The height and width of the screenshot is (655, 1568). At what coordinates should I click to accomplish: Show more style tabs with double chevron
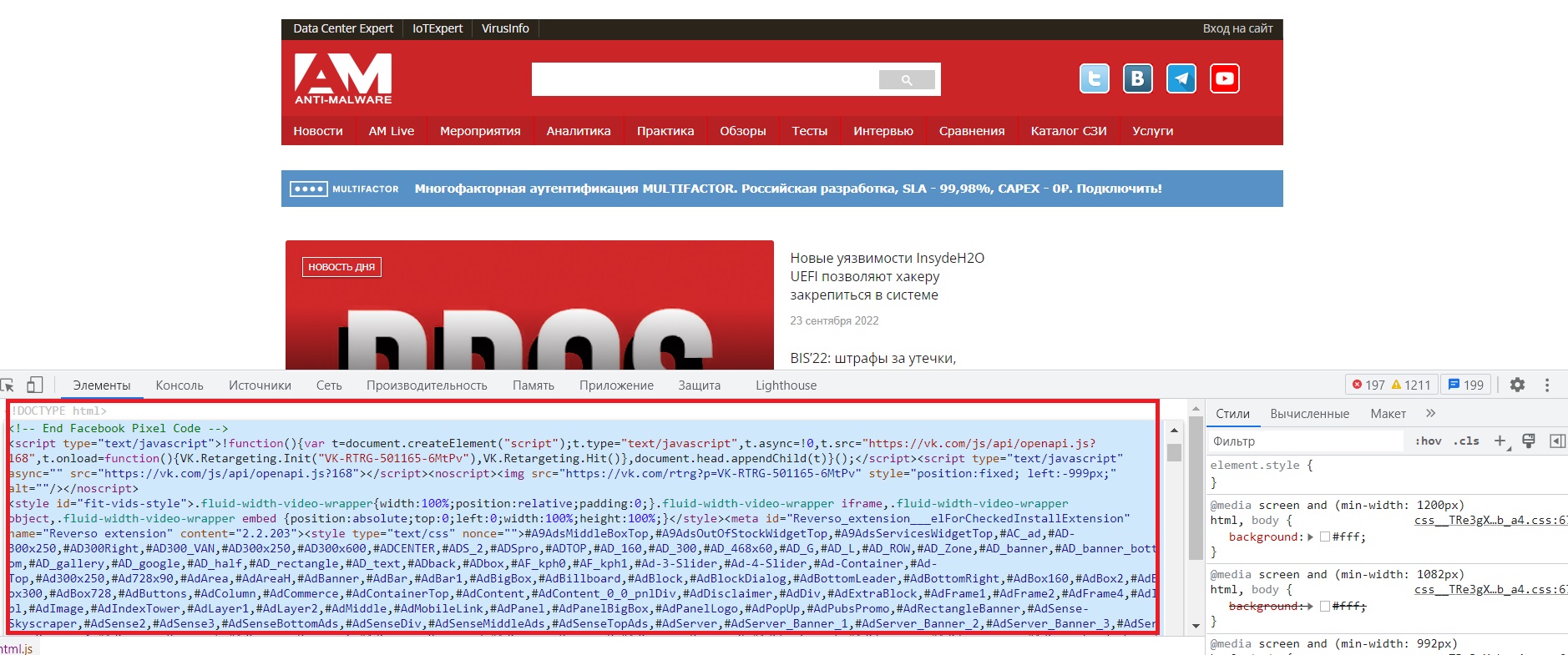[x=1430, y=413]
